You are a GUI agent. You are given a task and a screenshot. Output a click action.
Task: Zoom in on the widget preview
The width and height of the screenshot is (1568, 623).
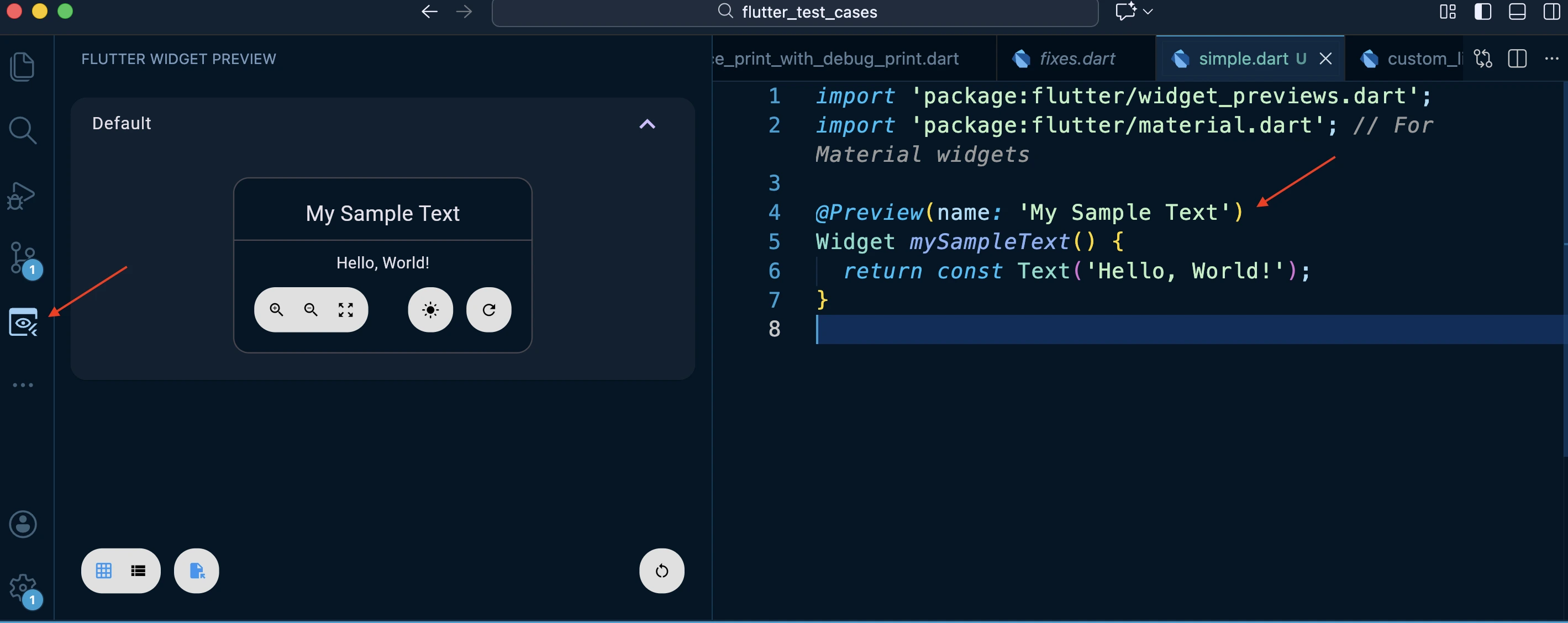coord(277,310)
